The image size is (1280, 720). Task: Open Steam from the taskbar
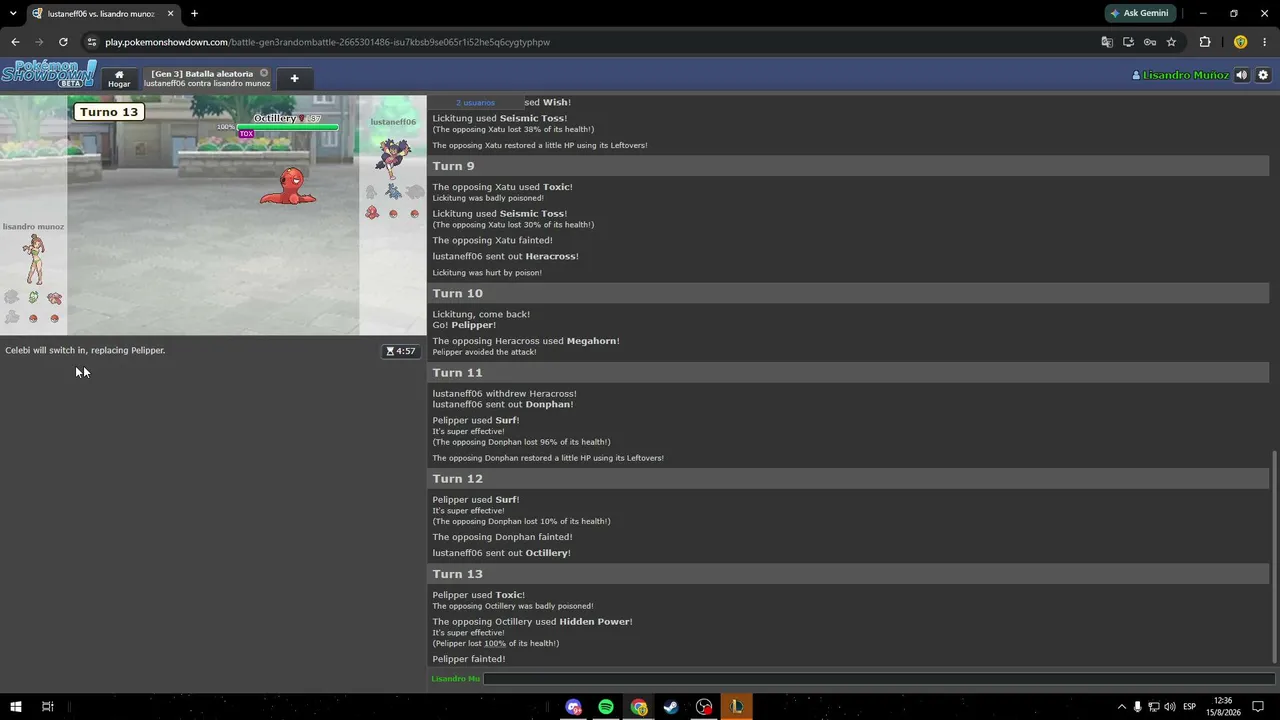671,707
